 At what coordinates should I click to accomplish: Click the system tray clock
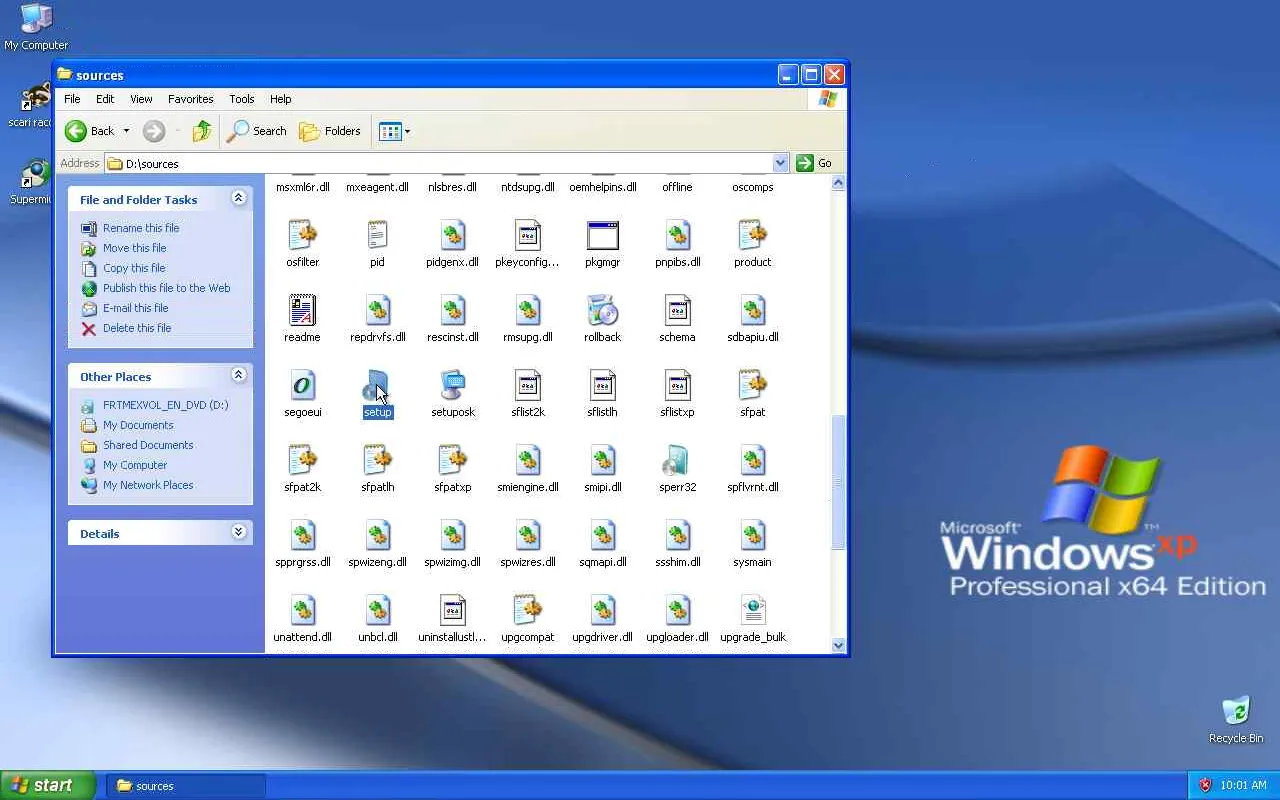click(1244, 785)
